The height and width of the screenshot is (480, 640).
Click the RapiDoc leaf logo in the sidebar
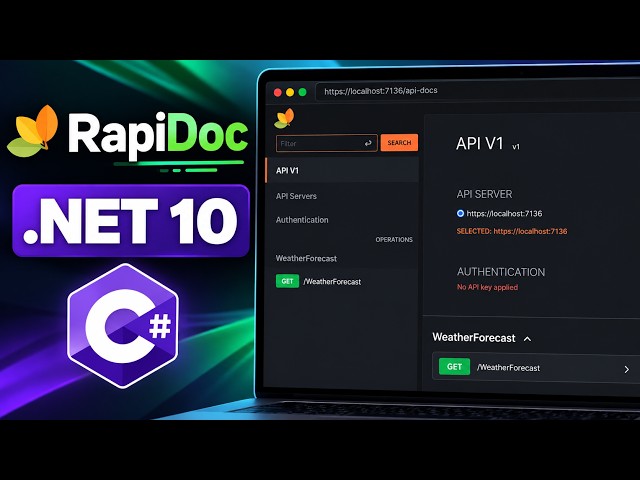click(x=284, y=118)
